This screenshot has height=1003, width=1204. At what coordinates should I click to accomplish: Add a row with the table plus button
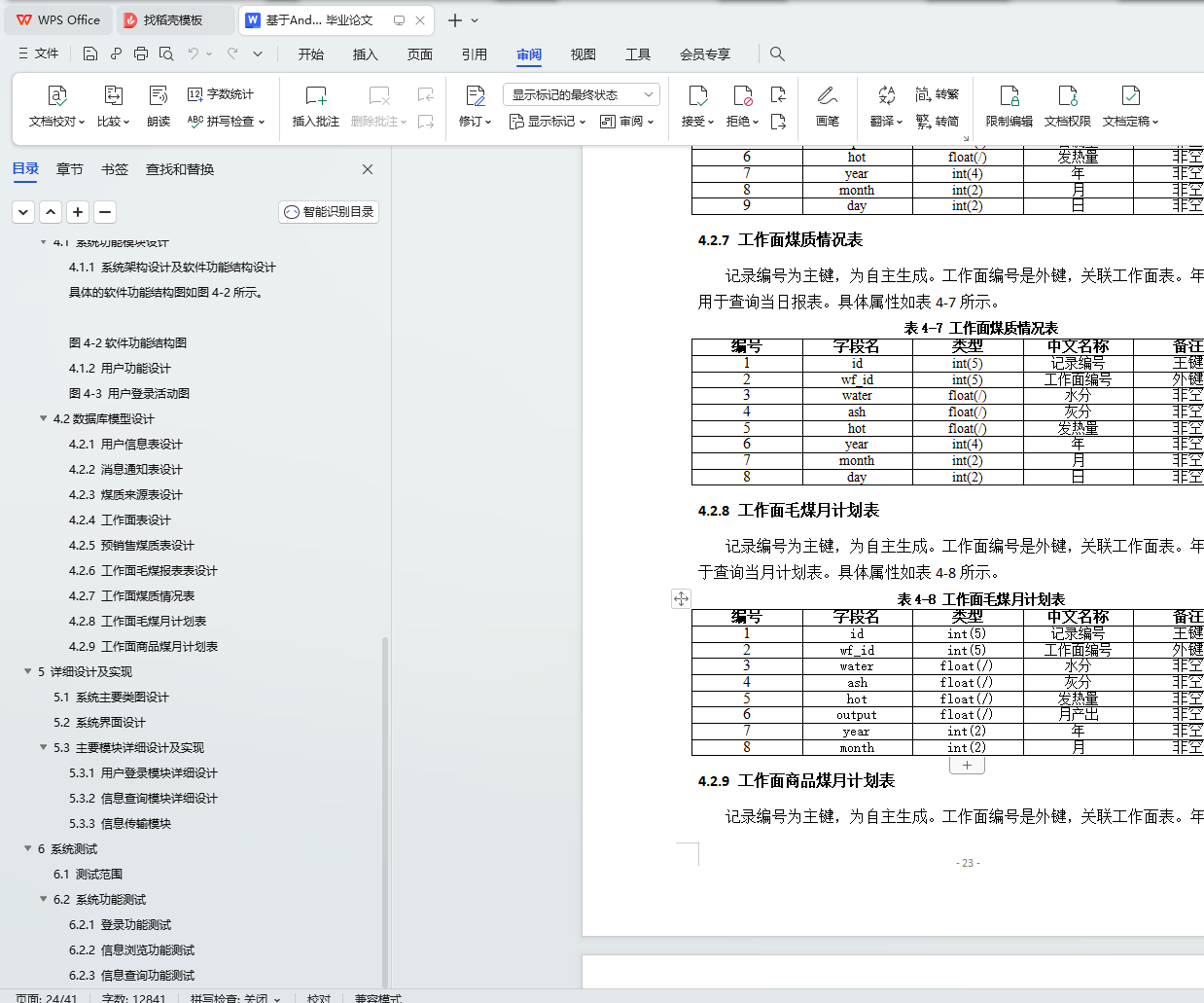(967, 766)
